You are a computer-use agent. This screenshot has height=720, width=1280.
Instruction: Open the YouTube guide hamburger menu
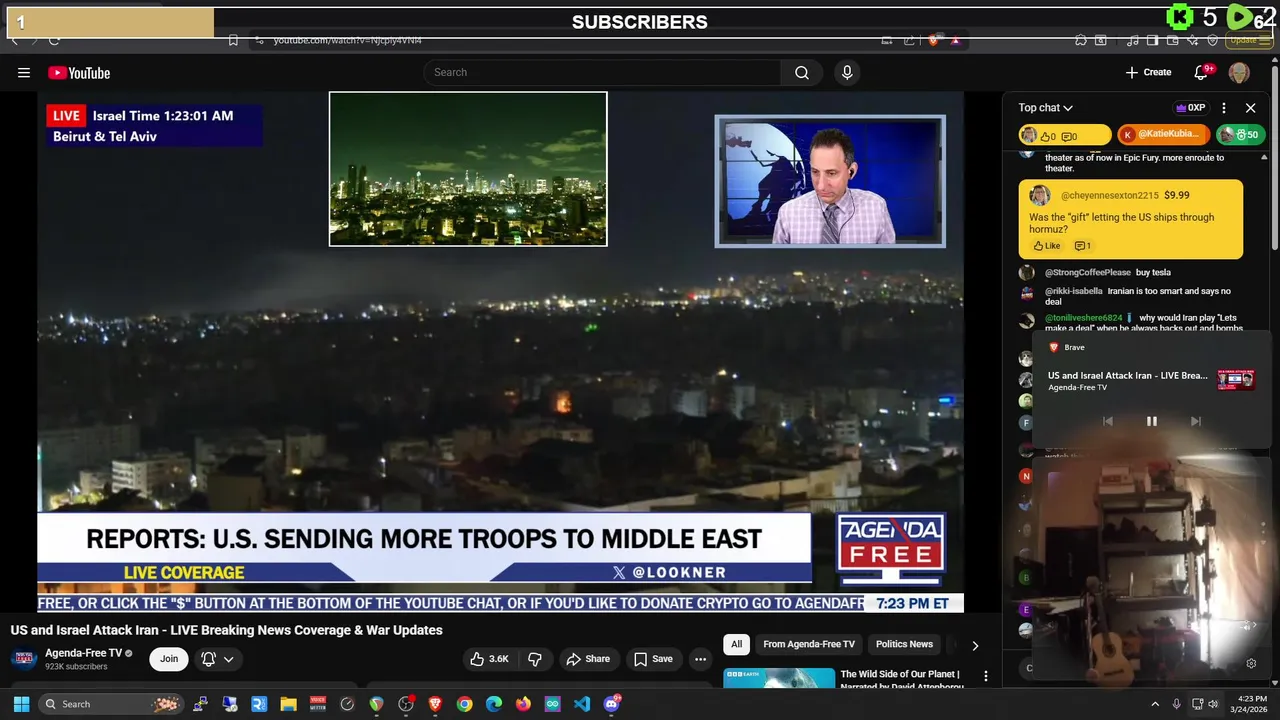coord(24,72)
